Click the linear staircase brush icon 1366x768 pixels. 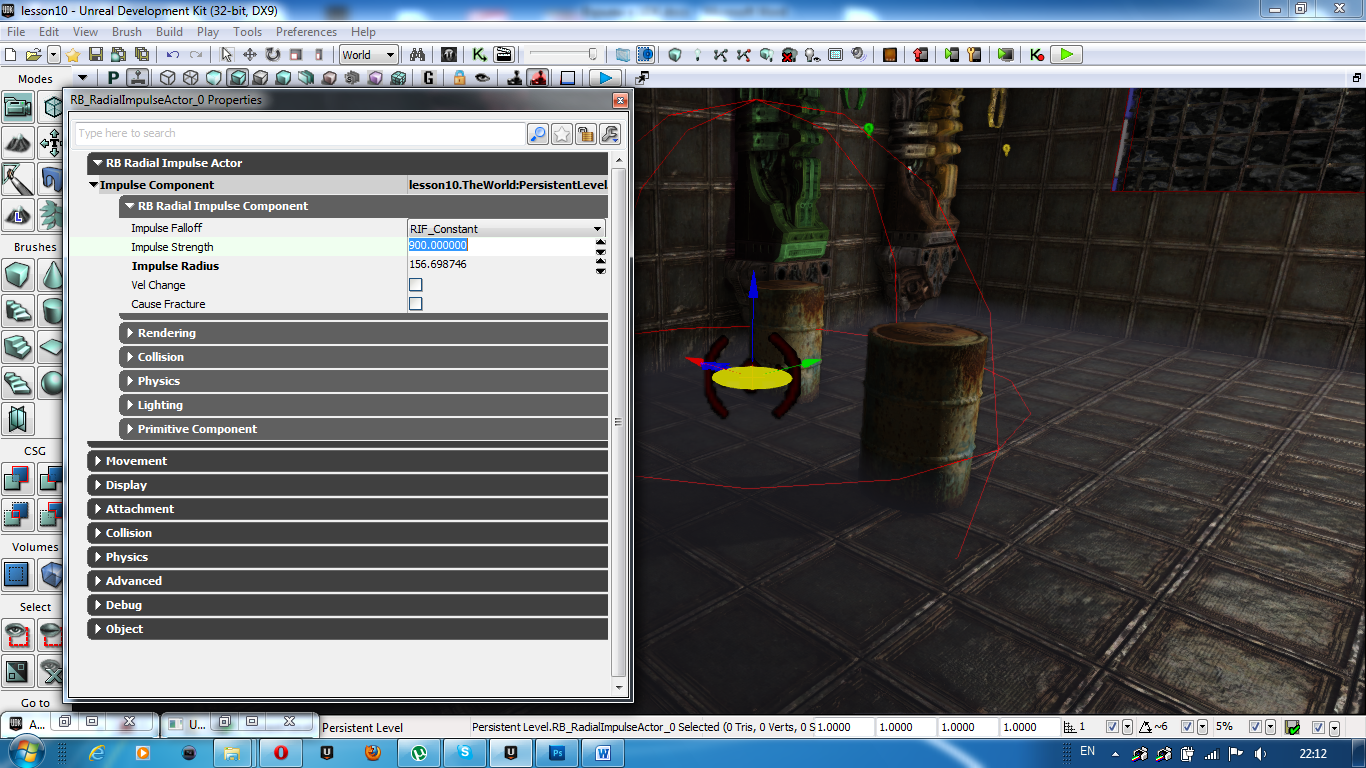pos(17,347)
